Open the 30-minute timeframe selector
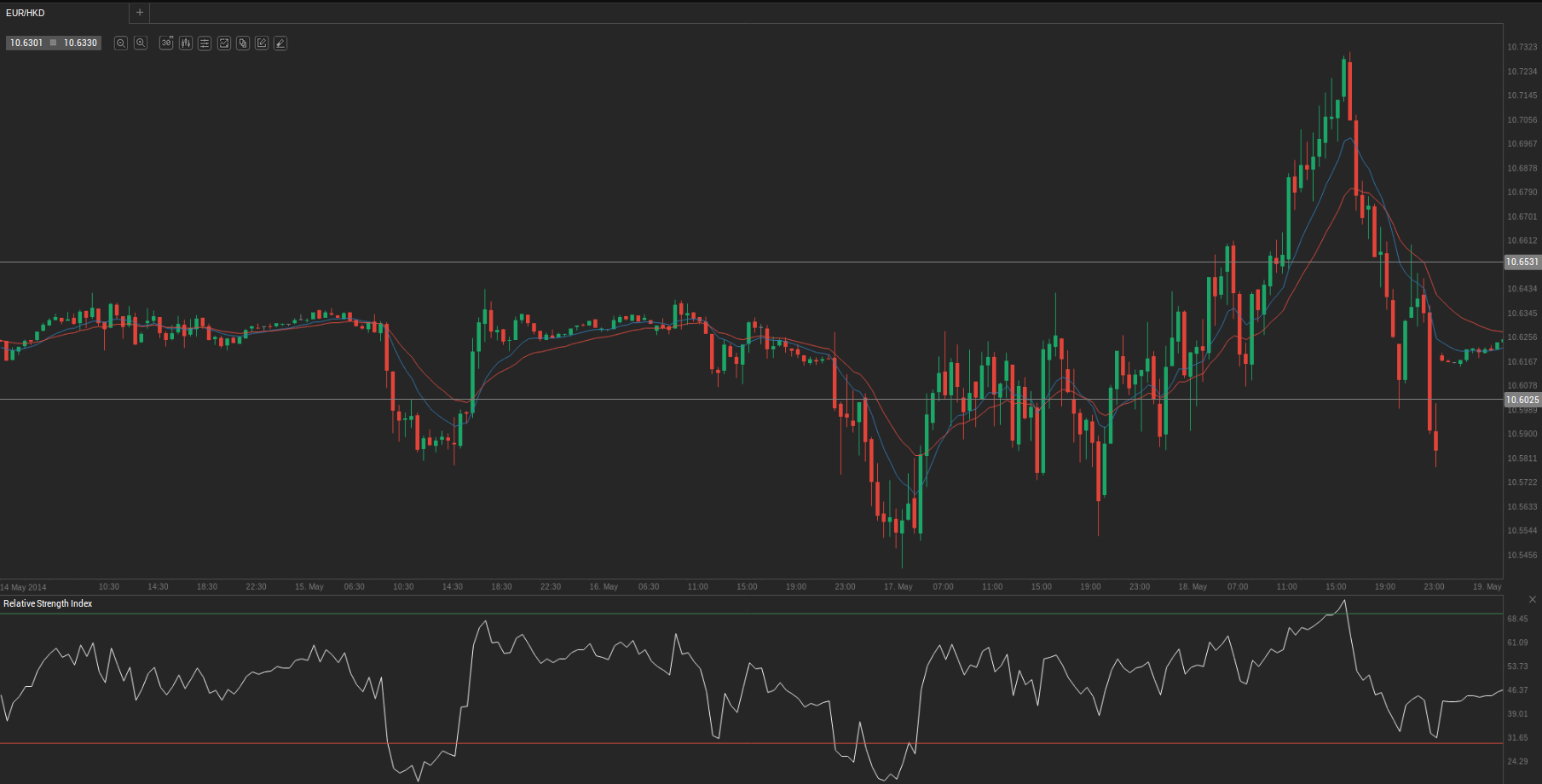The width and height of the screenshot is (1542, 784). (166, 43)
